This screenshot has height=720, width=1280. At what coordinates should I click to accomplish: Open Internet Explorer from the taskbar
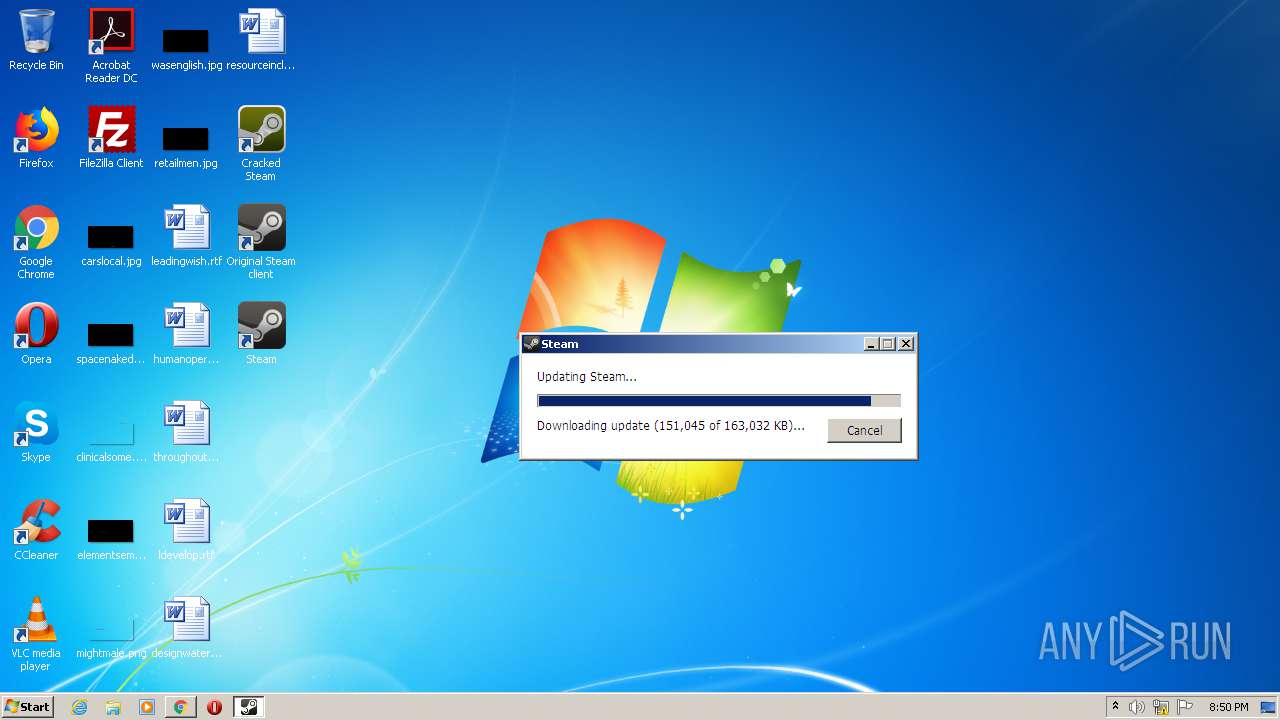point(79,707)
